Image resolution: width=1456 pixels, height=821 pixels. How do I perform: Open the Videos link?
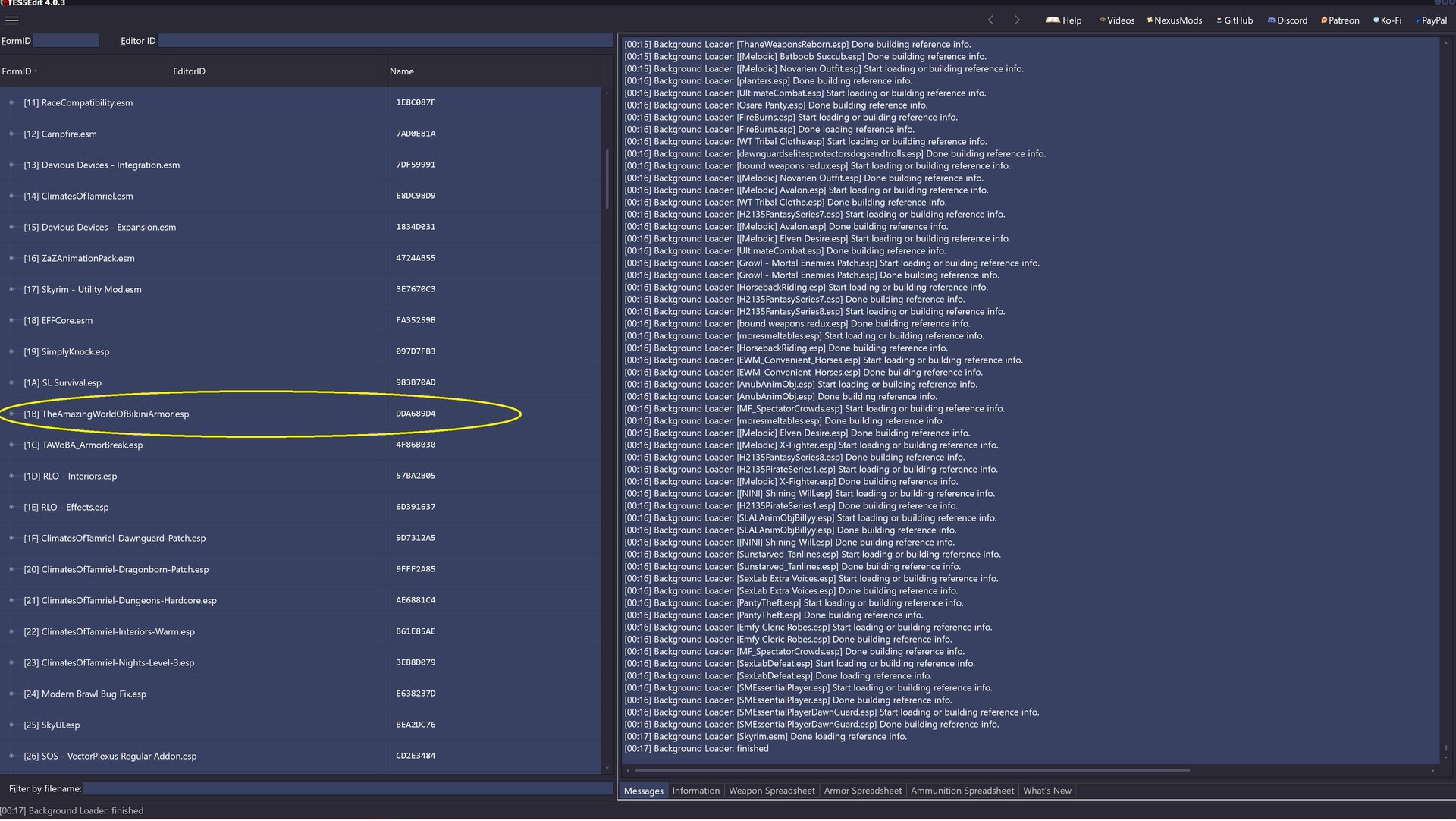click(1117, 20)
